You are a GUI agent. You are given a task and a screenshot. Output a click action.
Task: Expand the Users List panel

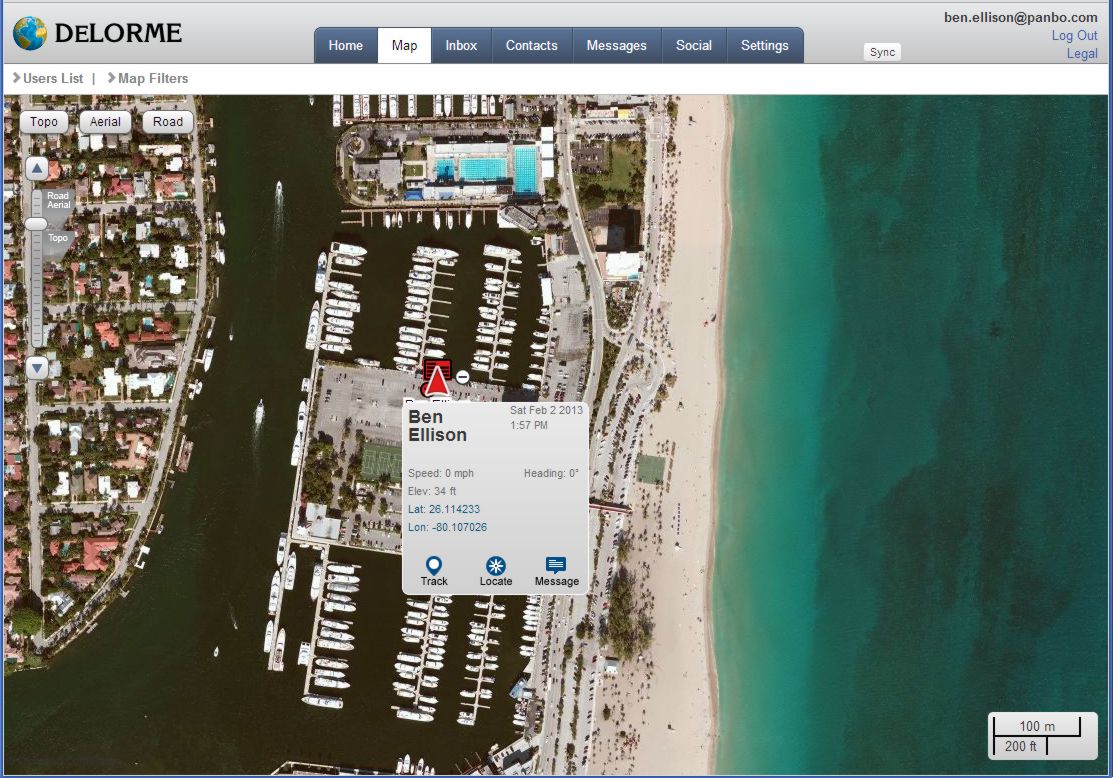[x=48, y=78]
